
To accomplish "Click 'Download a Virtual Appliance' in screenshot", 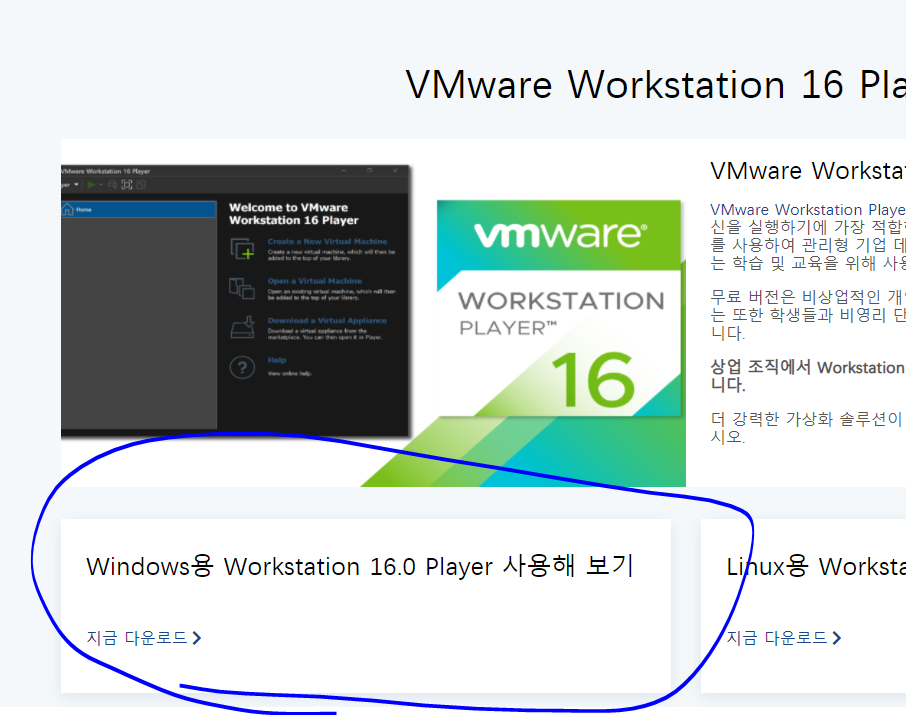I will (x=327, y=320).
